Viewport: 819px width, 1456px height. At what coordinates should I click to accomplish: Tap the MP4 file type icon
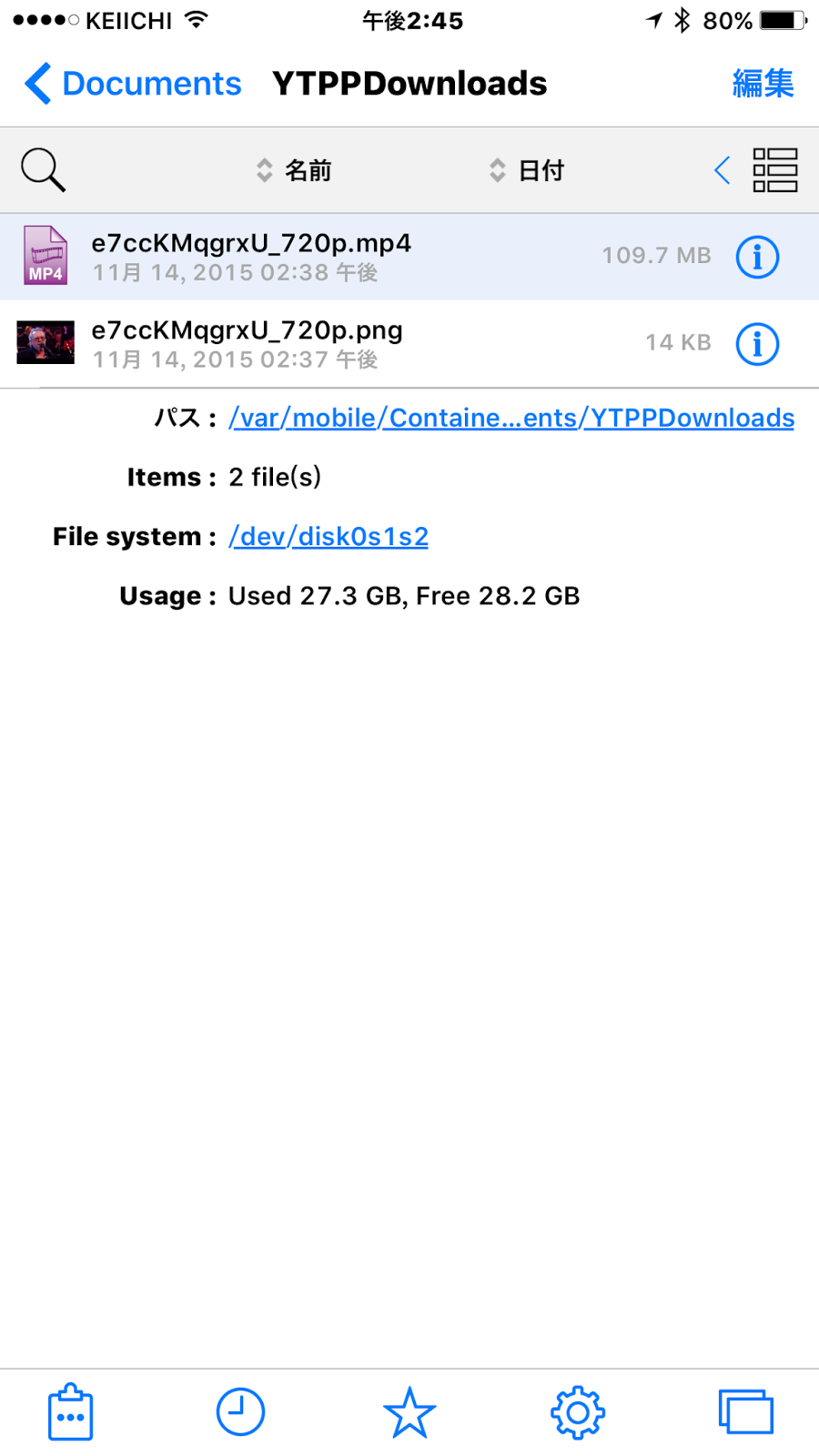click(x=45, y=256)
